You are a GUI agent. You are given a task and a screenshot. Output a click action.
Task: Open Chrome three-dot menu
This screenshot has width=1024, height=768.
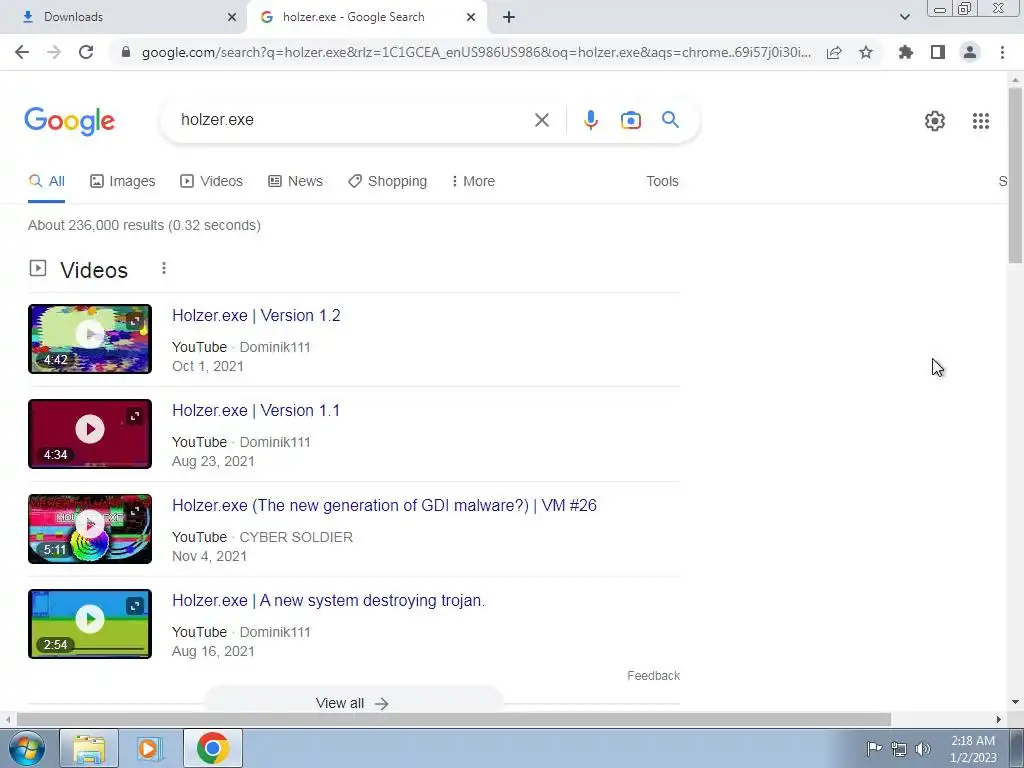coord(1002,52)
